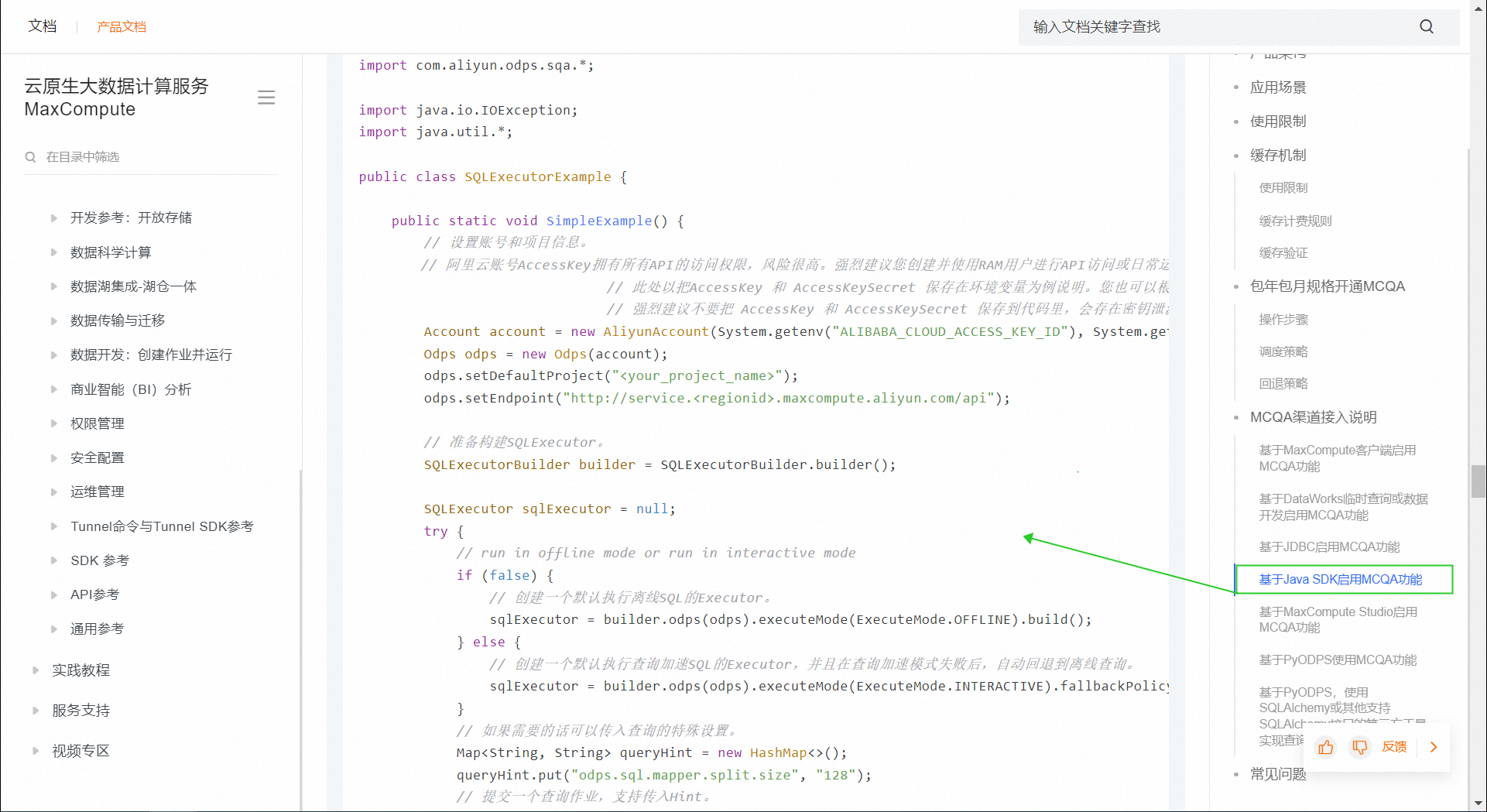Screen dimensions: 1487x812
Task: Focus the 在目录中筛选 filter field
Action: point(151,157)
